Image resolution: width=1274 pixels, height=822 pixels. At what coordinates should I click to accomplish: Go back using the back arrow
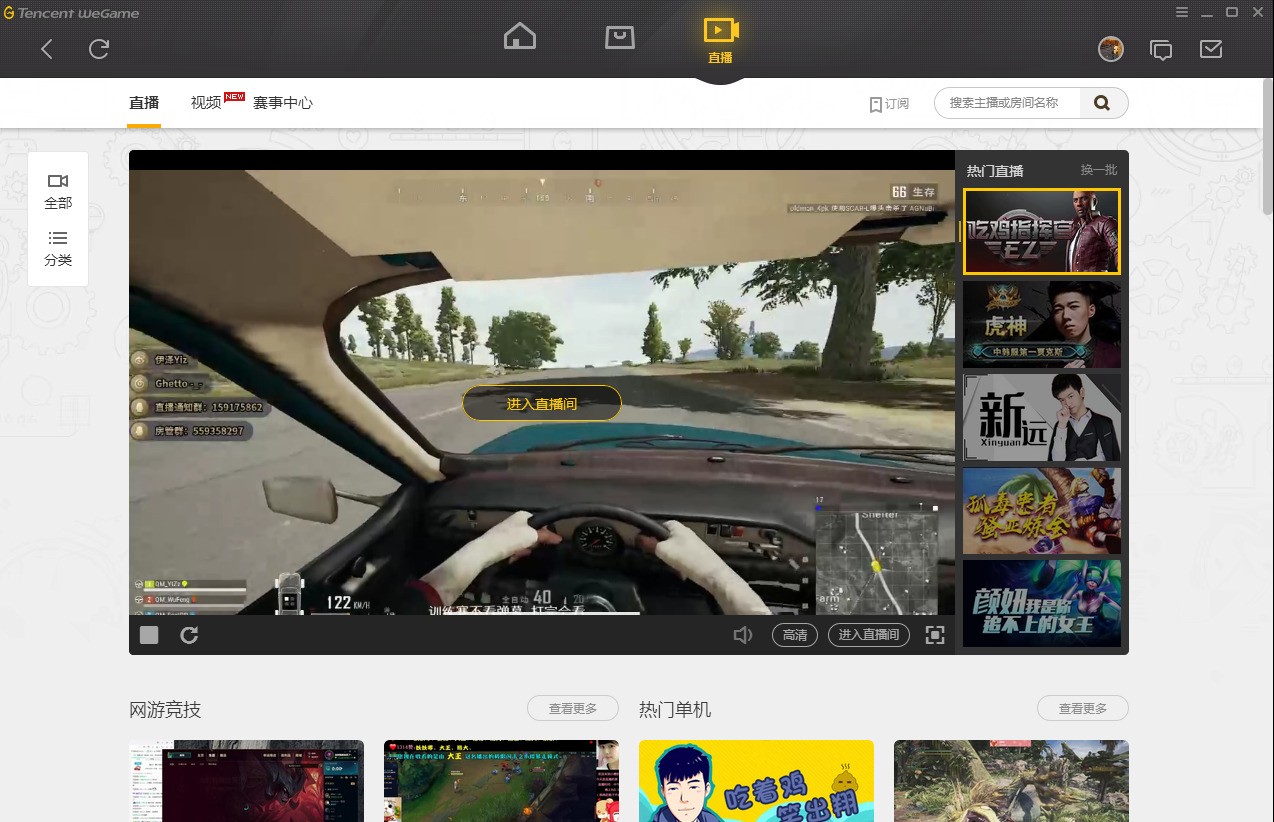point(47,49)
